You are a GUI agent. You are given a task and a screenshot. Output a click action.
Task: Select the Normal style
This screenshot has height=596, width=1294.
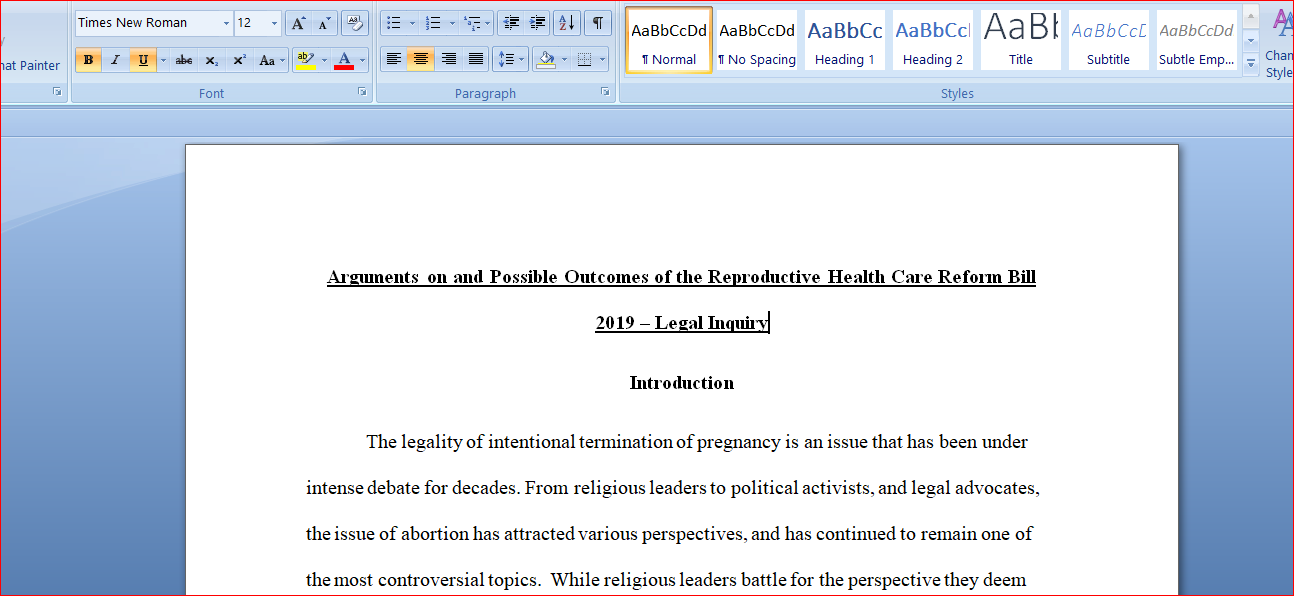pos(669,41)
